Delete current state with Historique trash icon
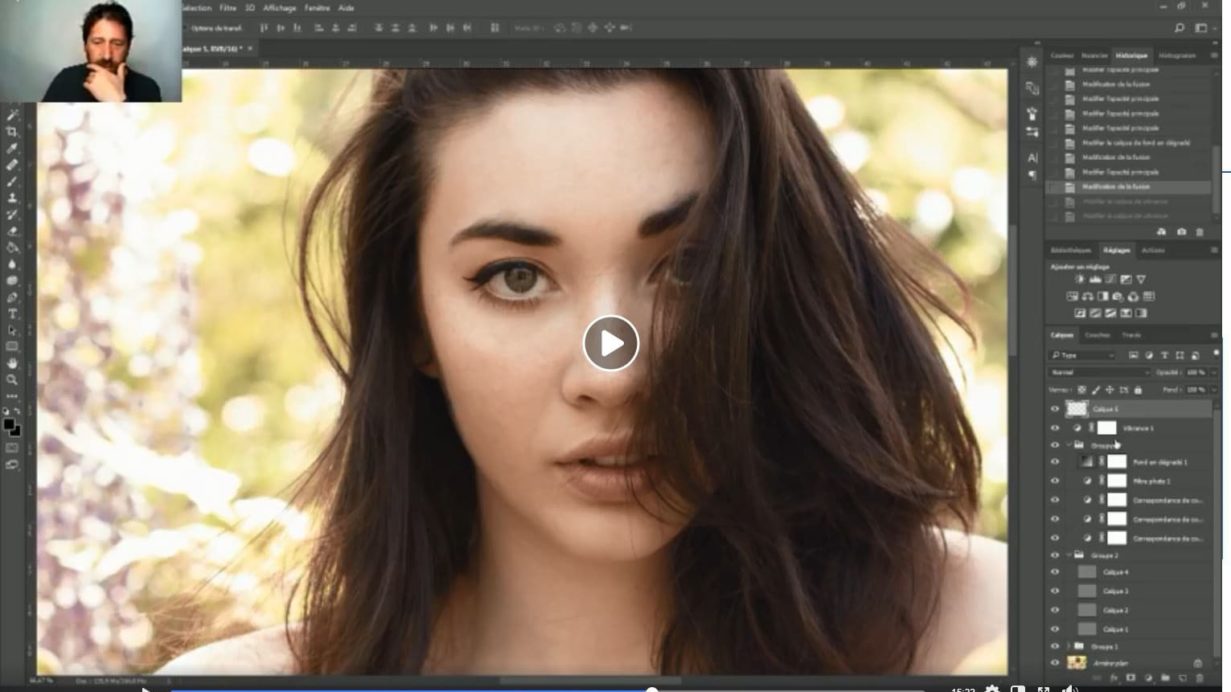 (1200, 232)
